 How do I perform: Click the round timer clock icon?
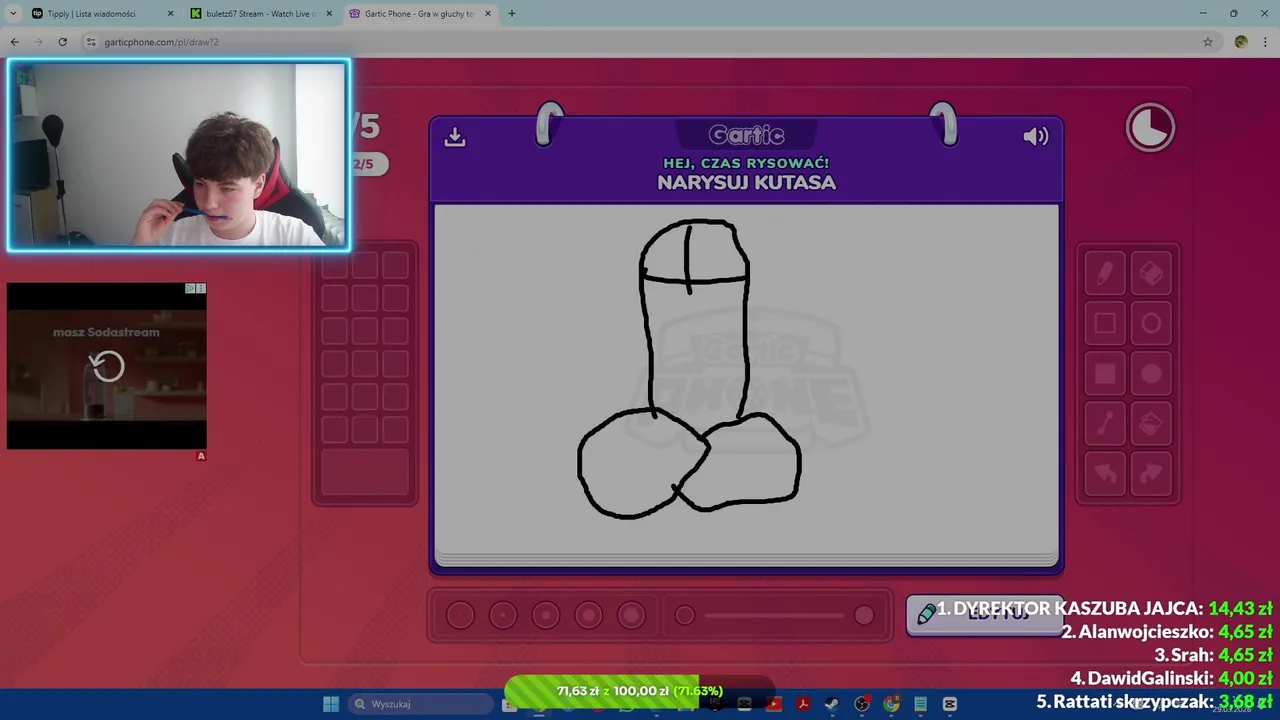1150,128
